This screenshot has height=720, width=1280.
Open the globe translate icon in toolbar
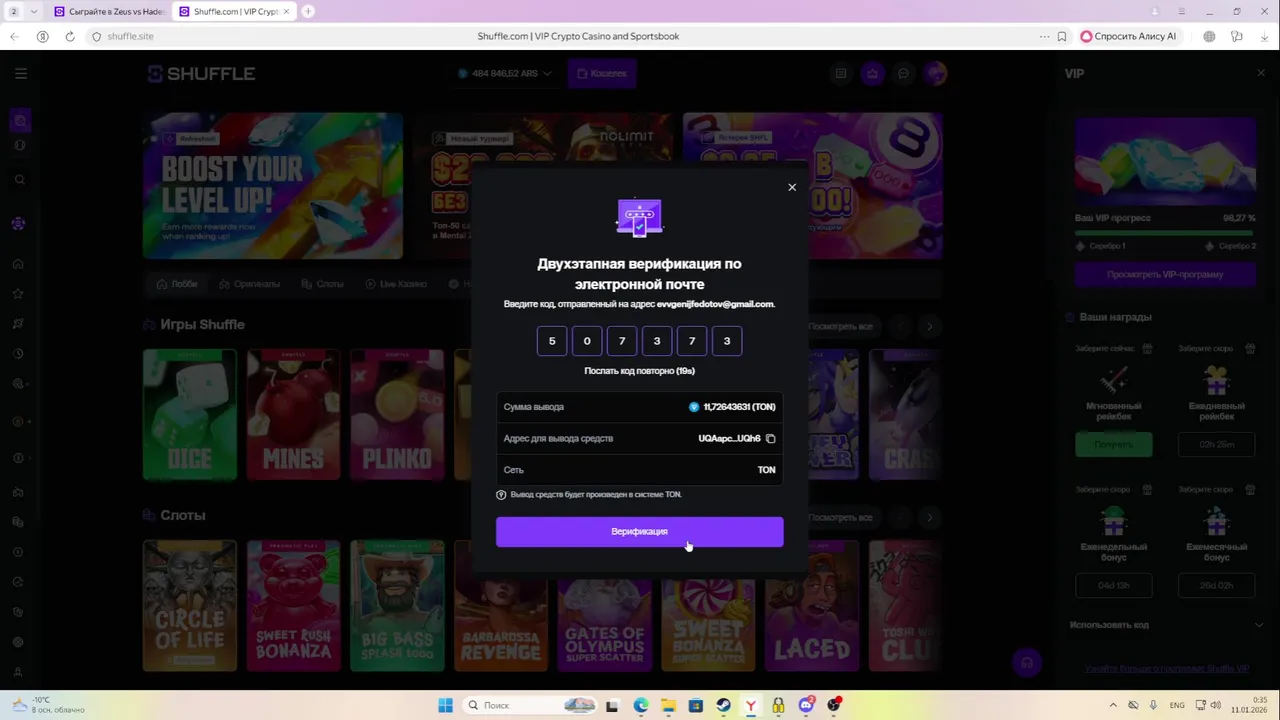(x=1209, y=36)
